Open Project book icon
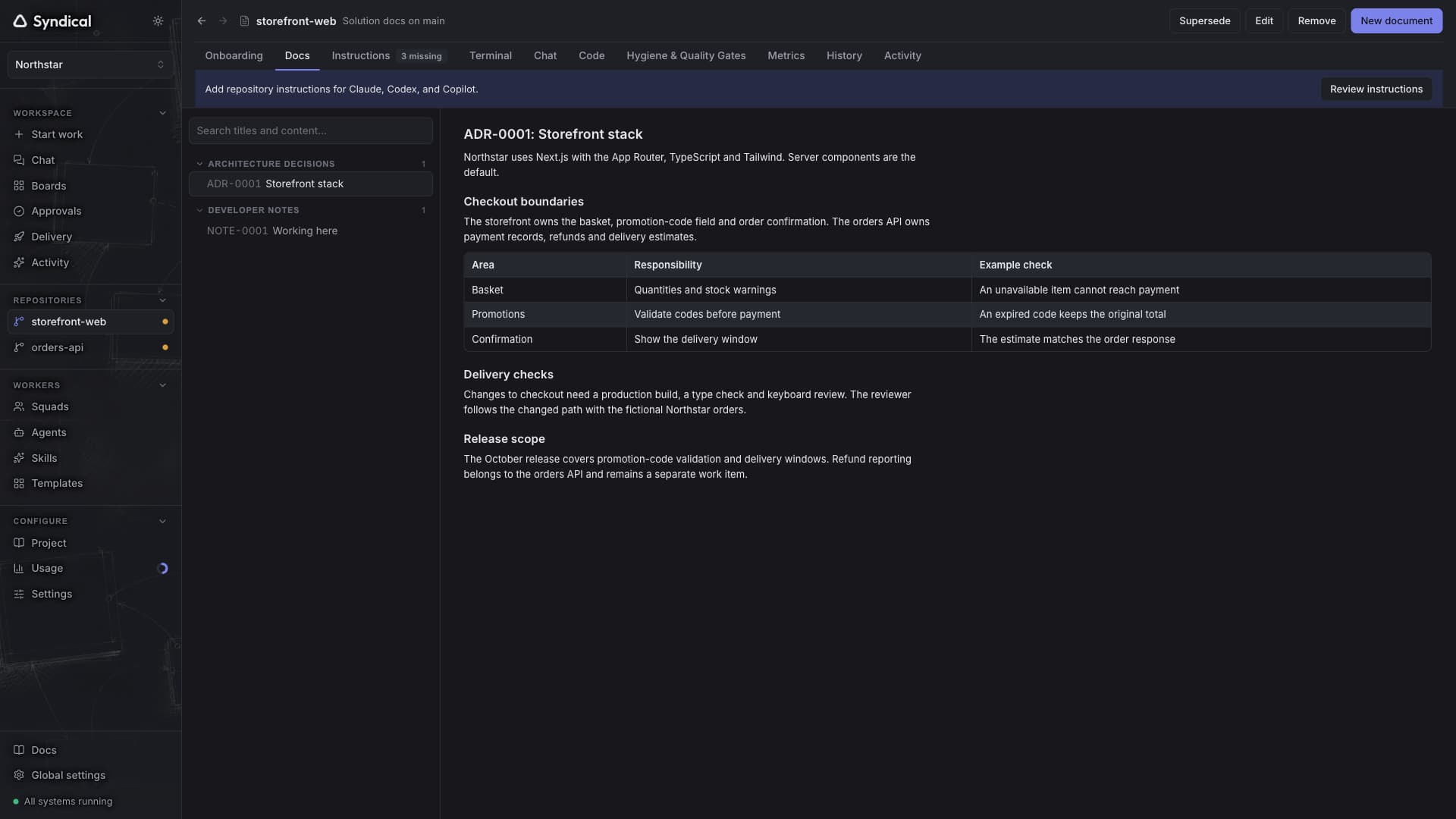1456x819 pixels. point(19,544)
